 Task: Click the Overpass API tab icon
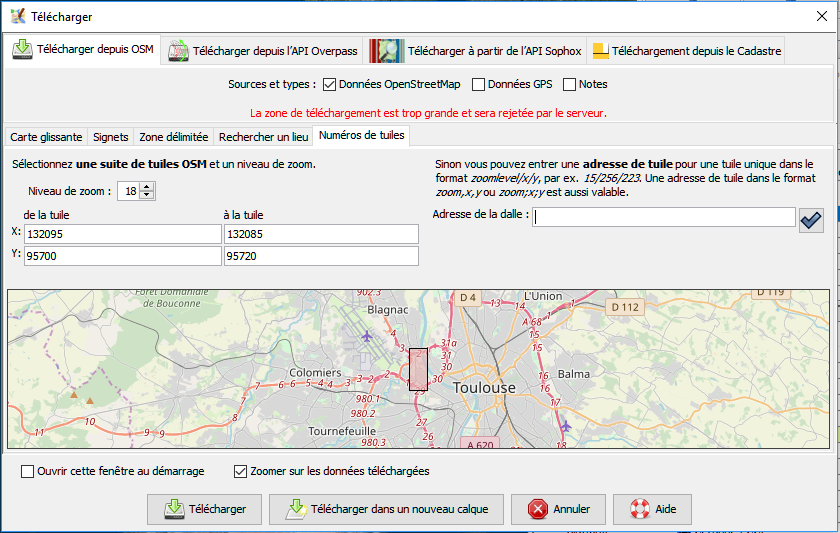[178, 51]
